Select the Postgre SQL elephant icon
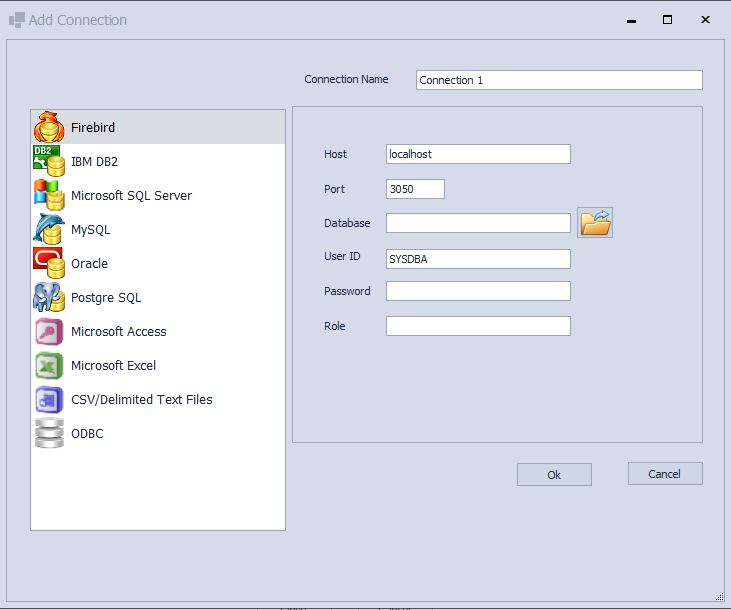Screen dimensions: 731x610 coord(49,297)
